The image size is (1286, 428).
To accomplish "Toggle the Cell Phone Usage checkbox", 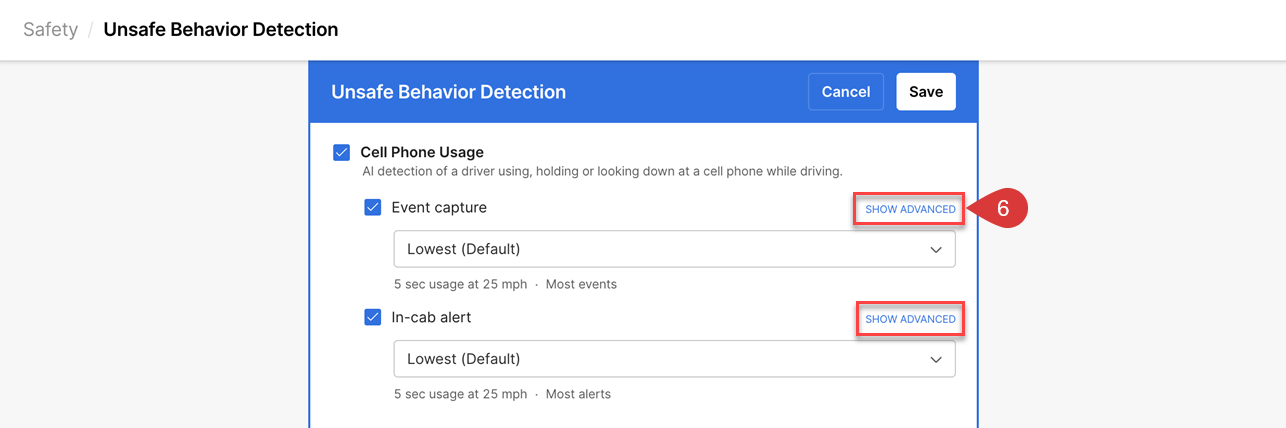I will click(x=342, y=153).
